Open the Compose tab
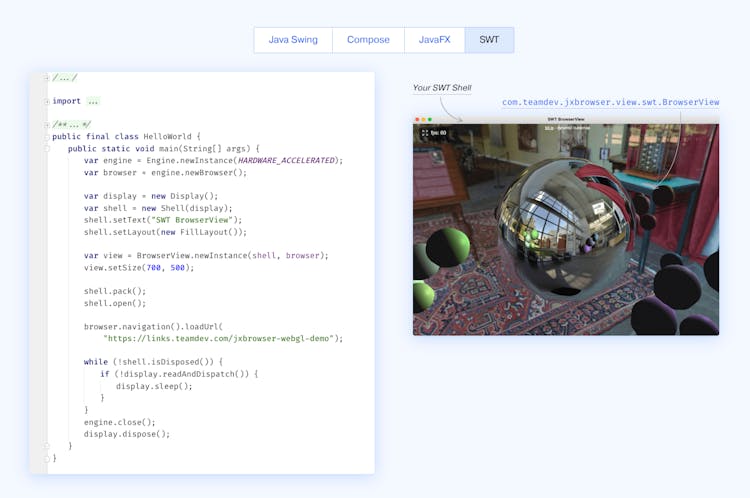 (x=368, y=40)
